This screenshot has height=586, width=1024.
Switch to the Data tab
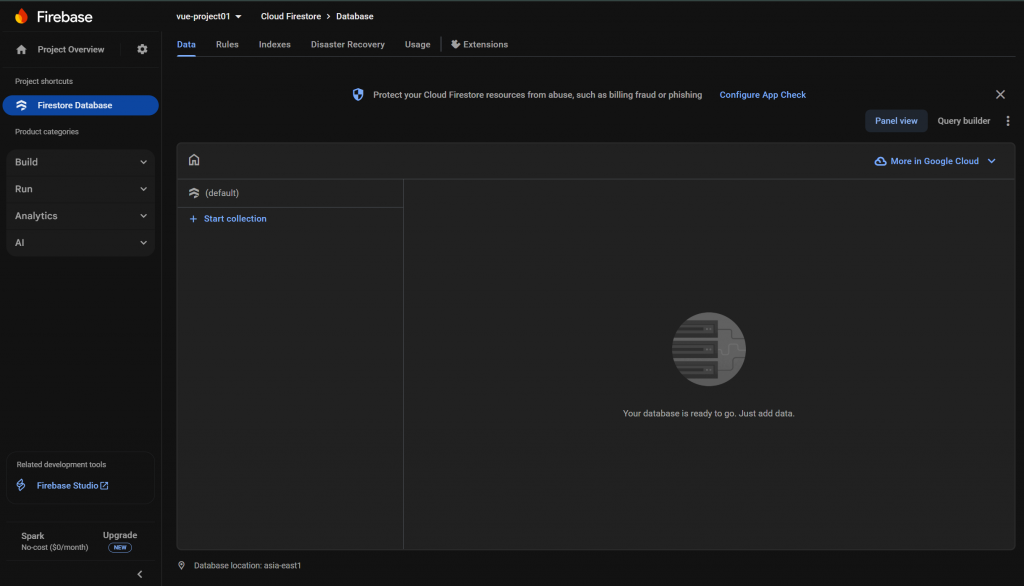186,44
